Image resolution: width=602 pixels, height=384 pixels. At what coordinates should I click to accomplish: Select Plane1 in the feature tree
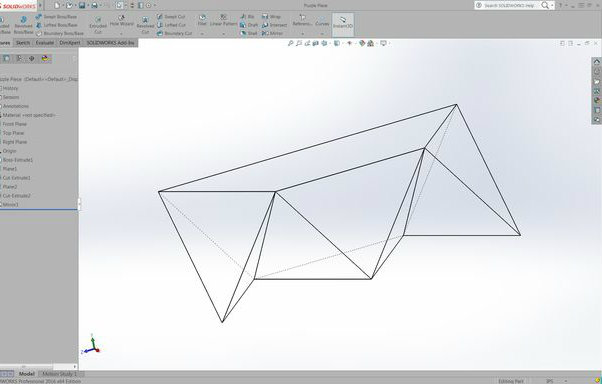click(x=9, y=169)
